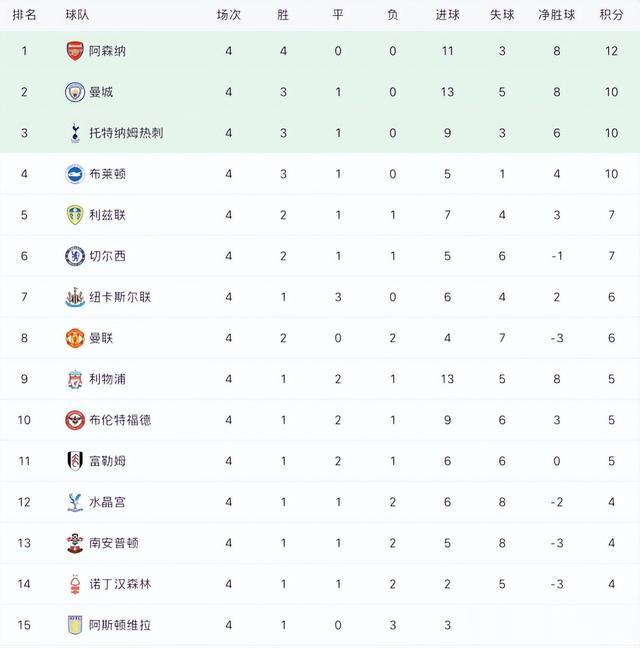This screenshot has height=648, width=640.
Task: Click the 进球 column header
Action: [447, 15]
